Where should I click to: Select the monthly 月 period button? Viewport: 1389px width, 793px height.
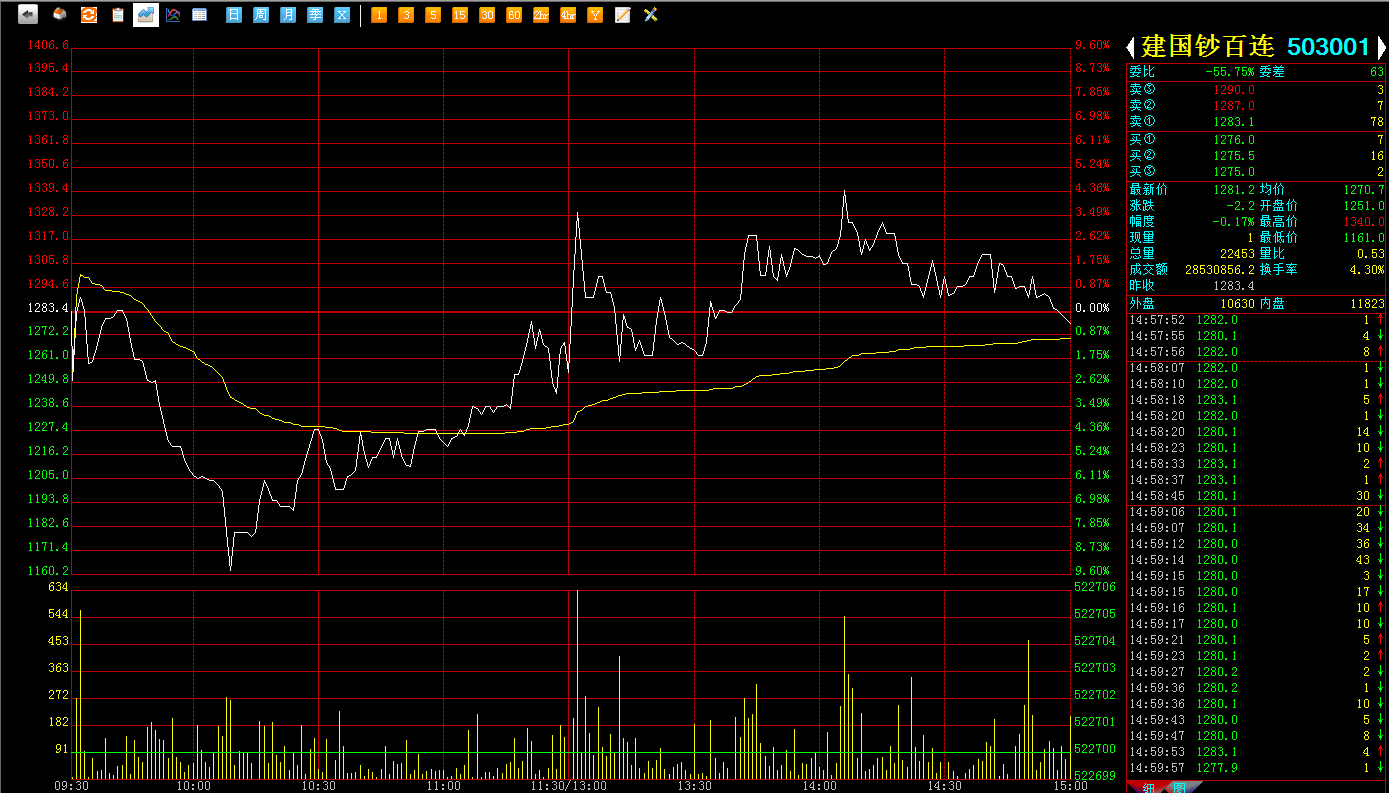point(288,15)
